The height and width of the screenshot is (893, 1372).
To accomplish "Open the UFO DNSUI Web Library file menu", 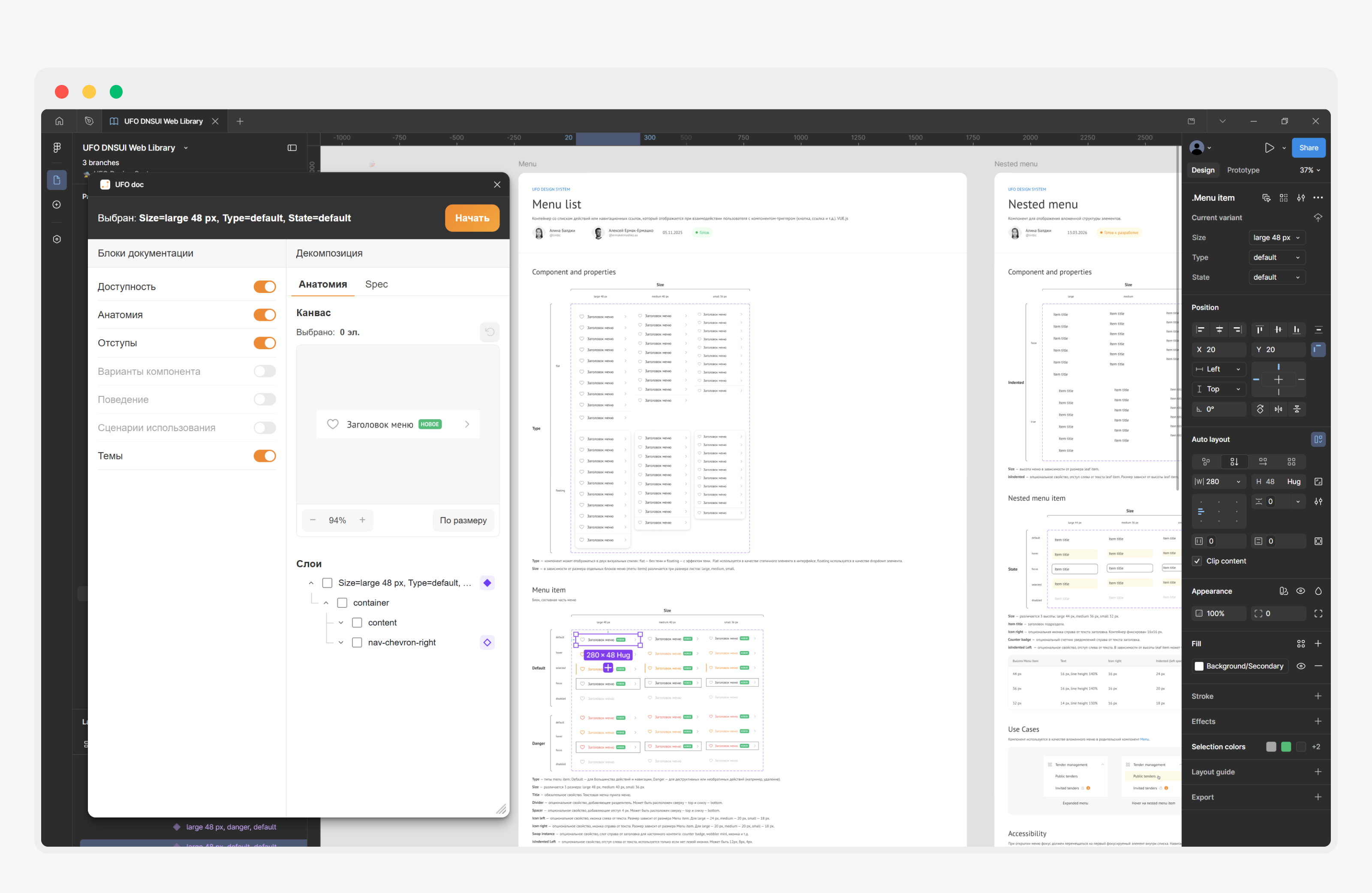I will click(x=135, y=148).
